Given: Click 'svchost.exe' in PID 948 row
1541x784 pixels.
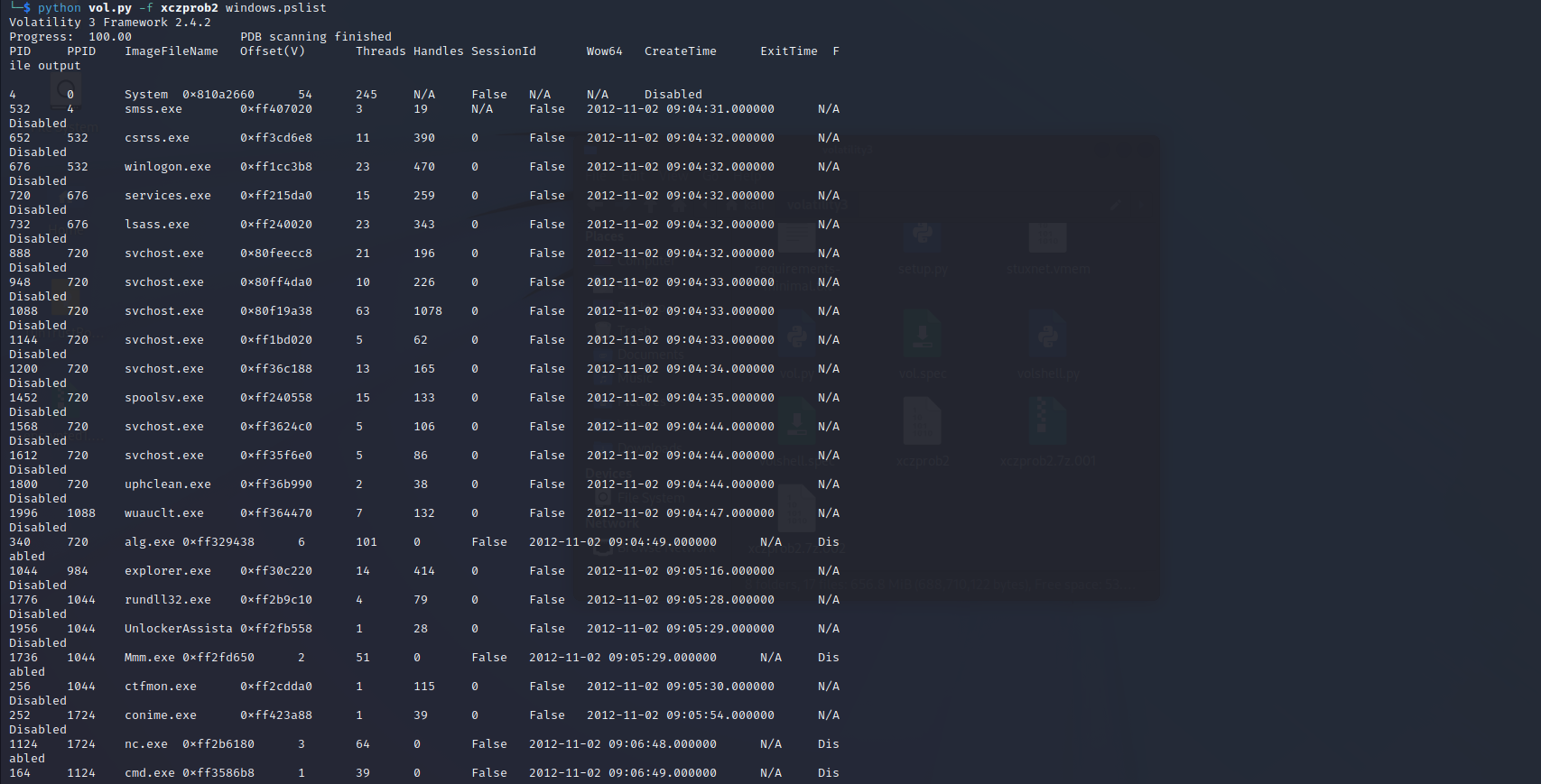Looking at the screenshot, I should (x=164, y=282).
